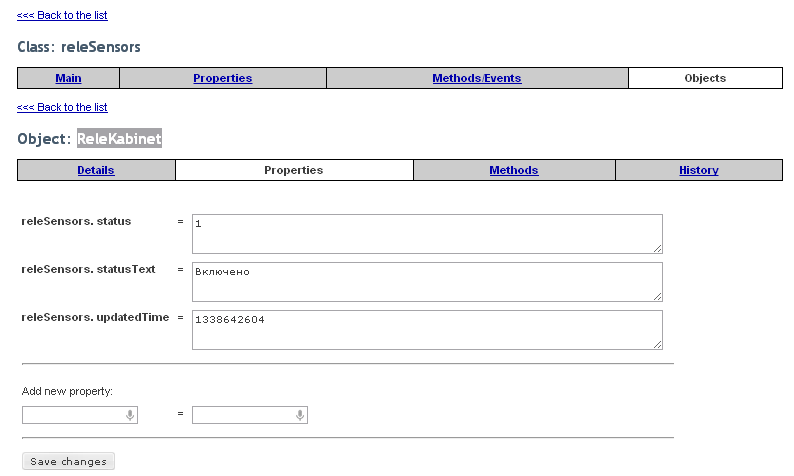794x476 pixels.
Task: Select the object Properties tab
Action: (x=294, y=170)
